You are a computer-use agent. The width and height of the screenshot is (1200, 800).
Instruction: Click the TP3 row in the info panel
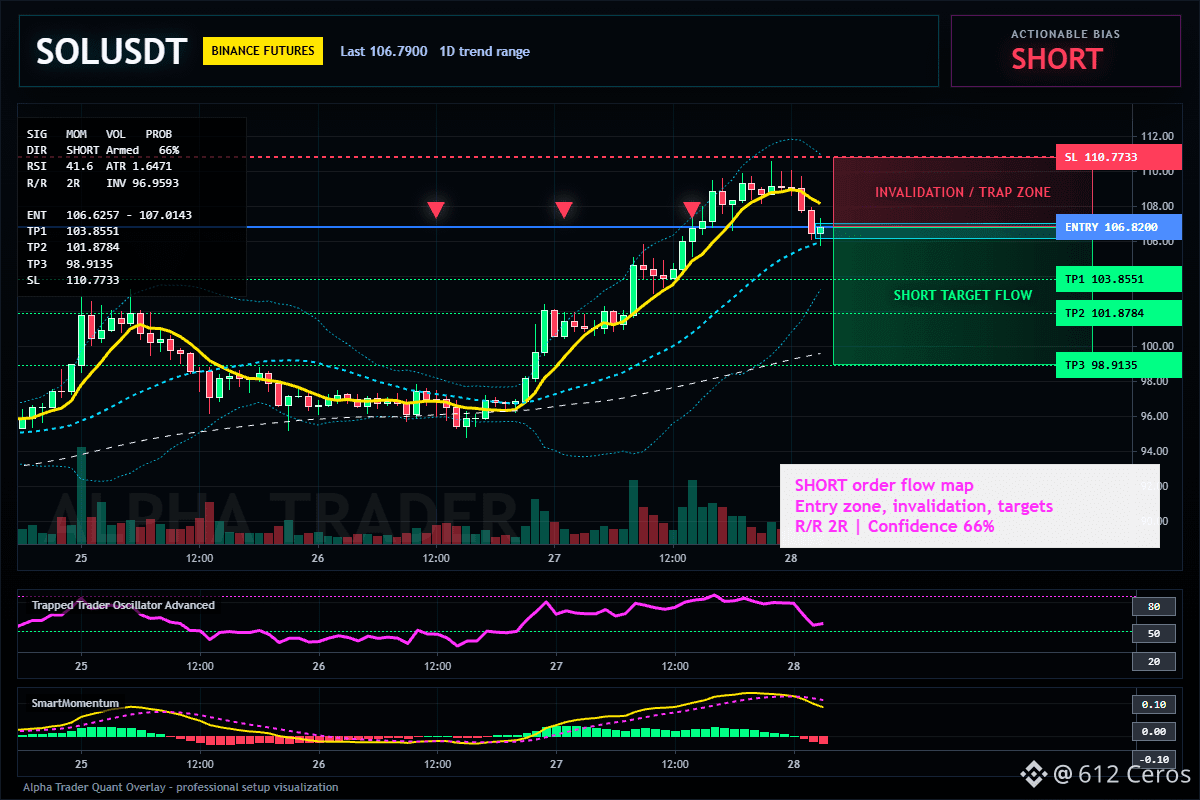click(70, 264)
